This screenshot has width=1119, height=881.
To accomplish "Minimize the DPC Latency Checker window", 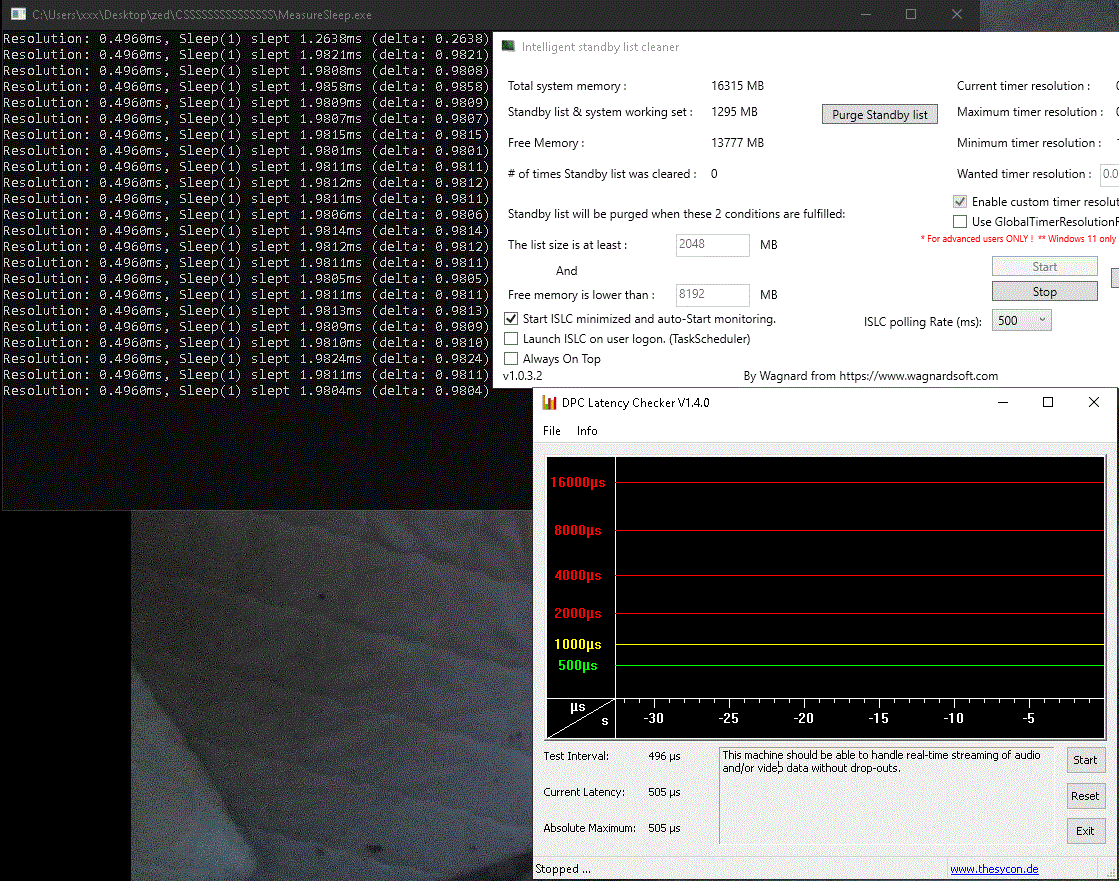I will (1002, 402).
